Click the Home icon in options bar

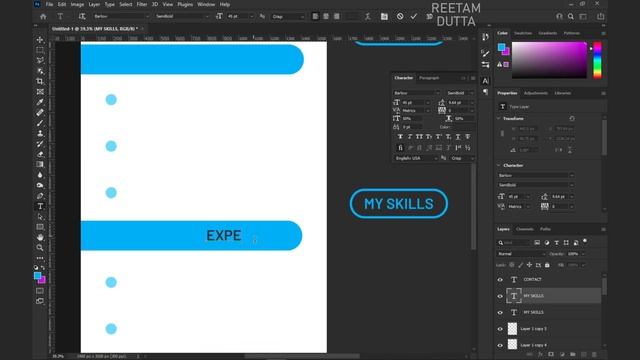[43, 16]
